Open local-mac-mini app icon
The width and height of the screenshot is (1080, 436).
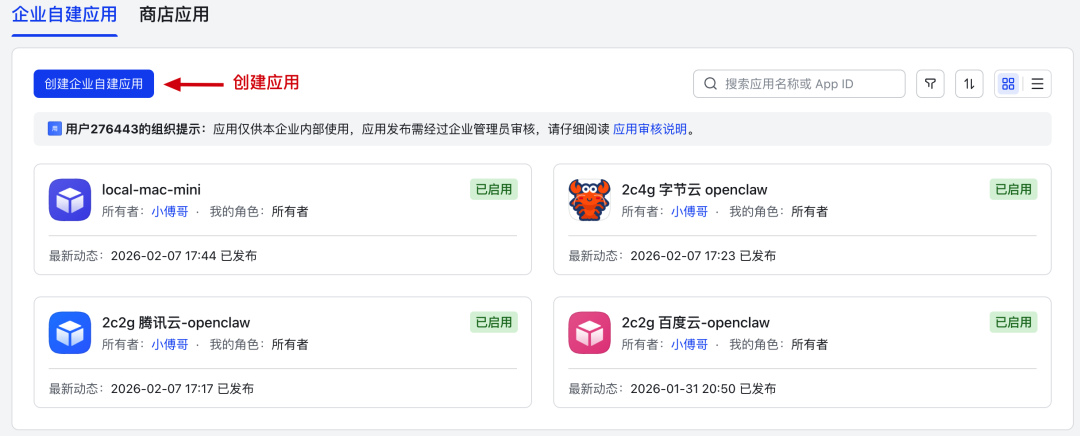coord(70,200)
